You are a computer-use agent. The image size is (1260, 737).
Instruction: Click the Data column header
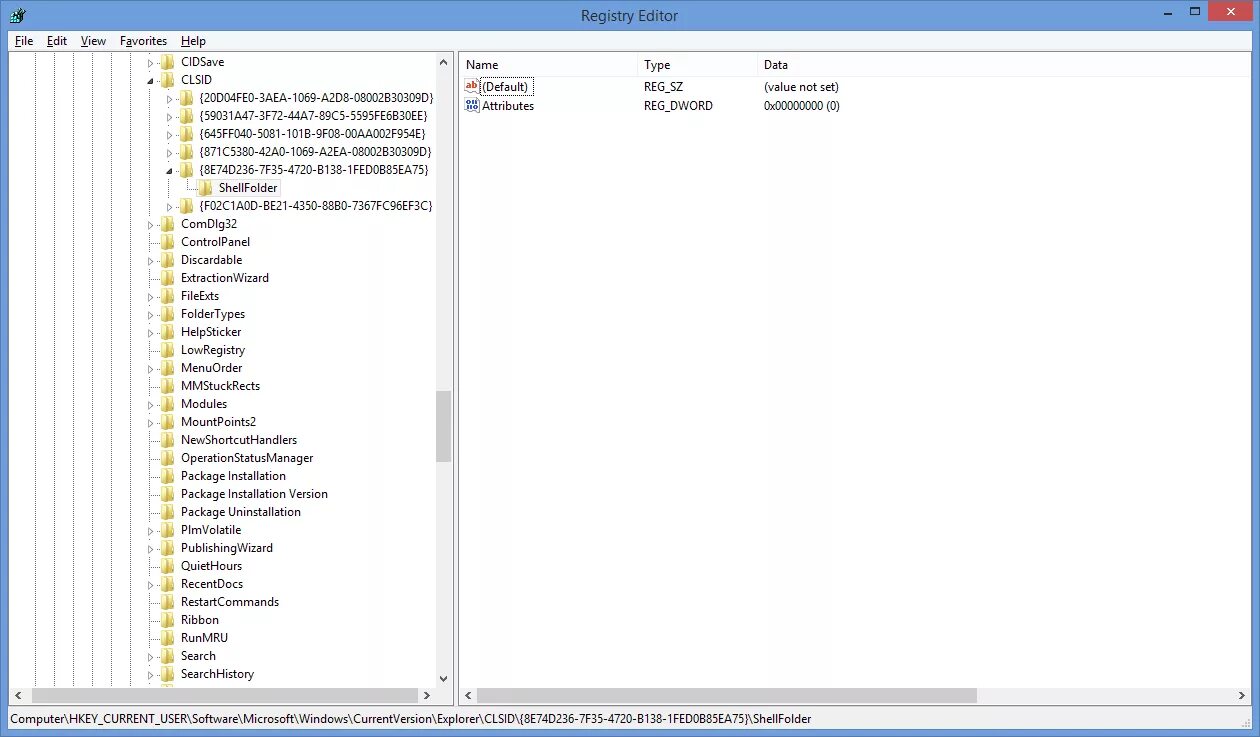(1004, 65)
